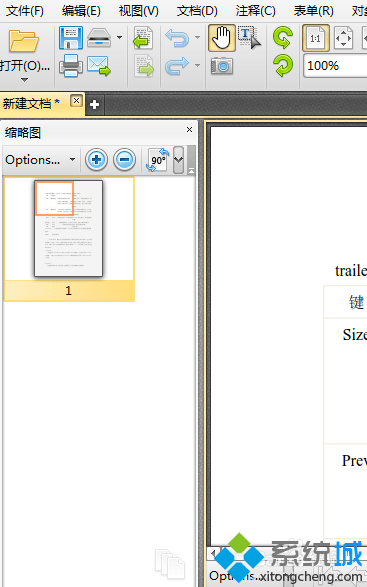Image resolution: width=367 pixels, height=587 pixels.
Task: Click page label 1 under thumbnail
Action: (69, 291)
